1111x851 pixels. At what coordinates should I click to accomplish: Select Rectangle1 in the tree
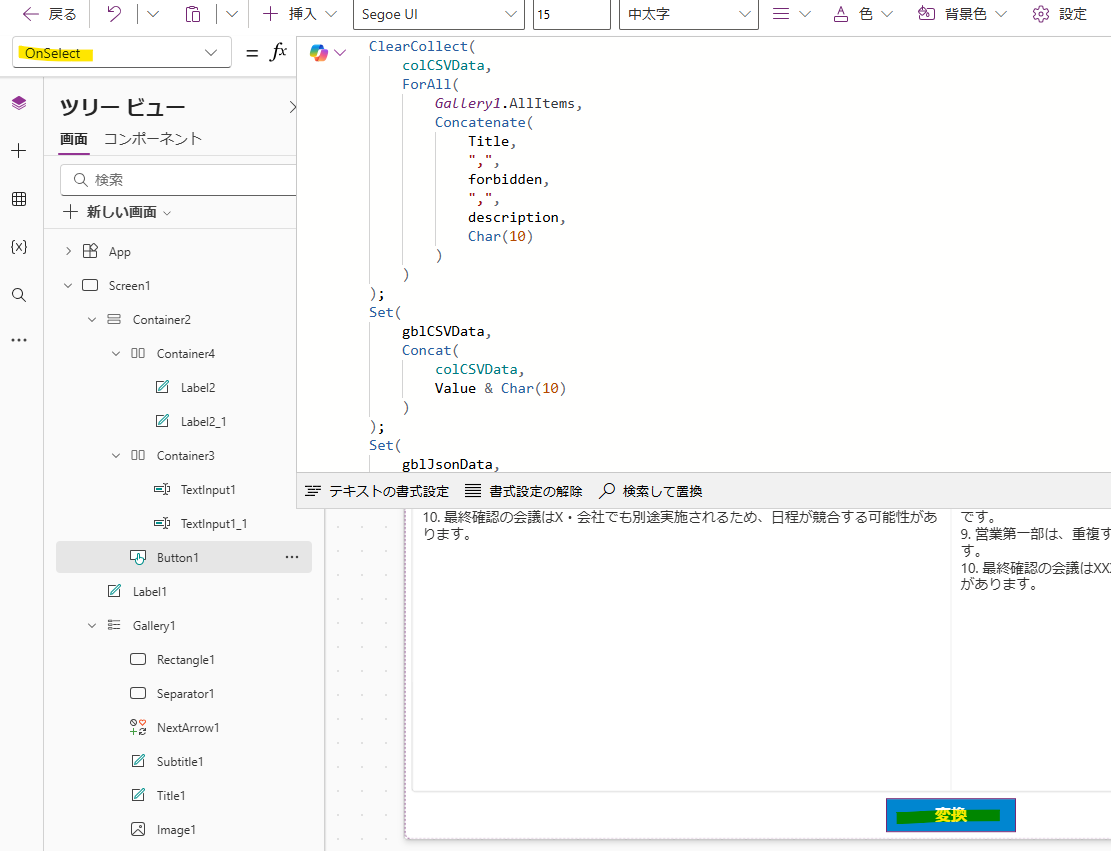(x=186, y=660)
